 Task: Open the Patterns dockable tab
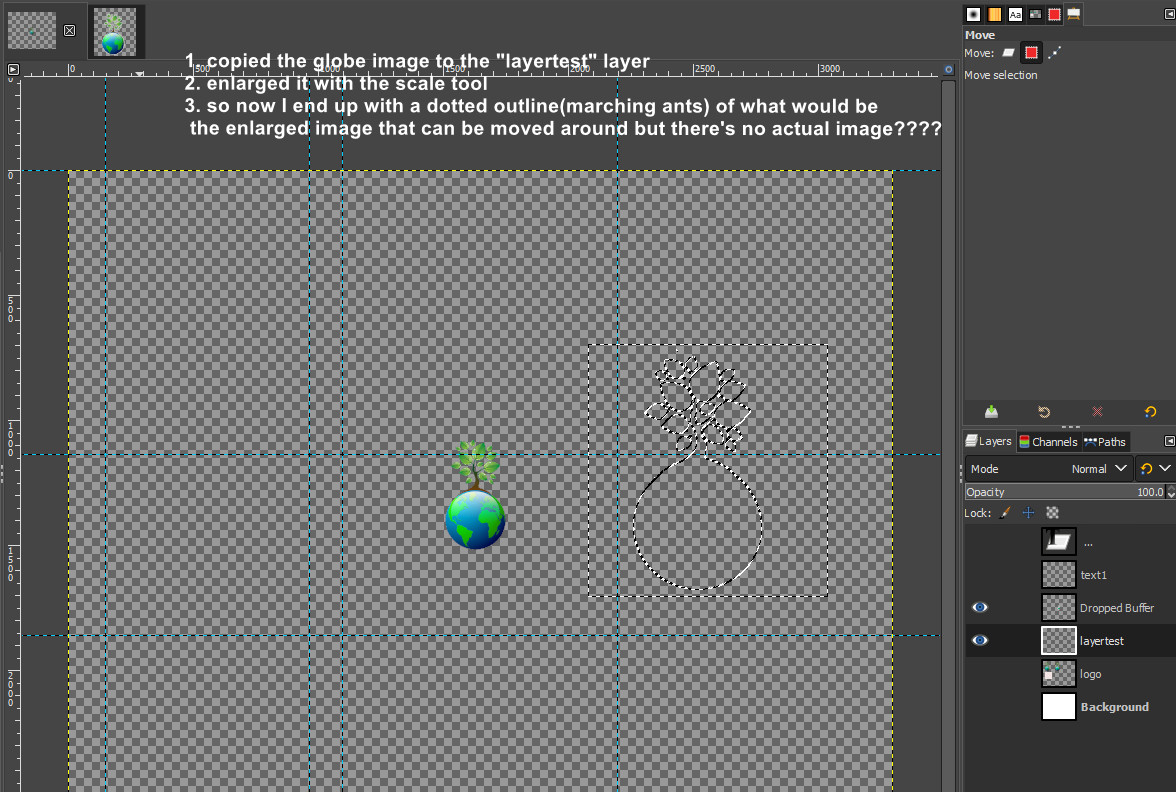pos(994,14)
